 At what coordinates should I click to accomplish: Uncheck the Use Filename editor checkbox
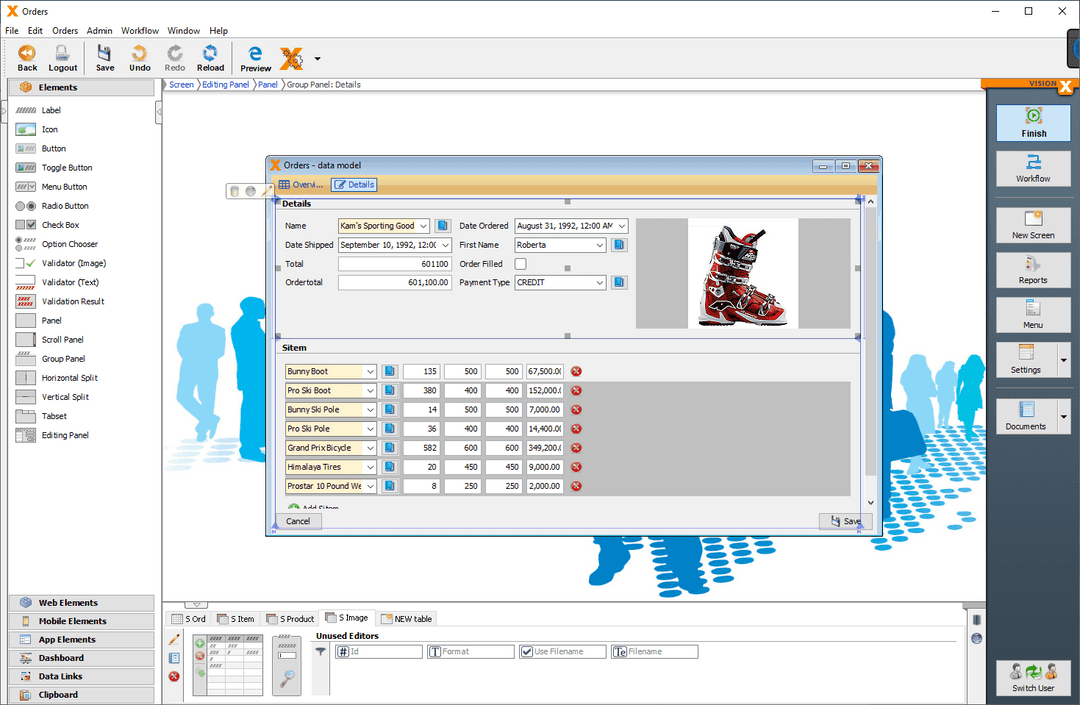click(x=528, y=651)
